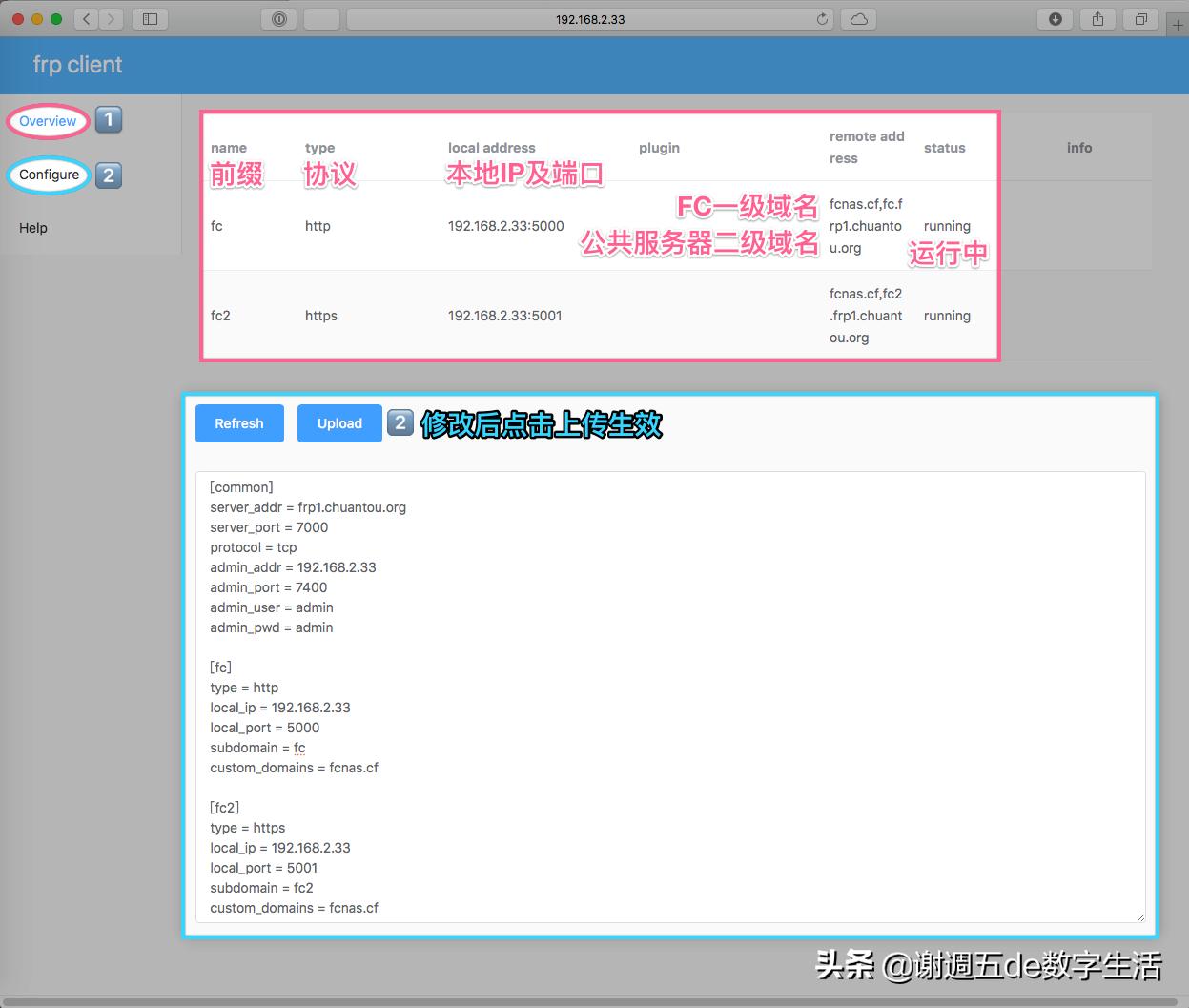
Task: Click the share icon in Safari toolbar
Action: (x=1097, y=18)
